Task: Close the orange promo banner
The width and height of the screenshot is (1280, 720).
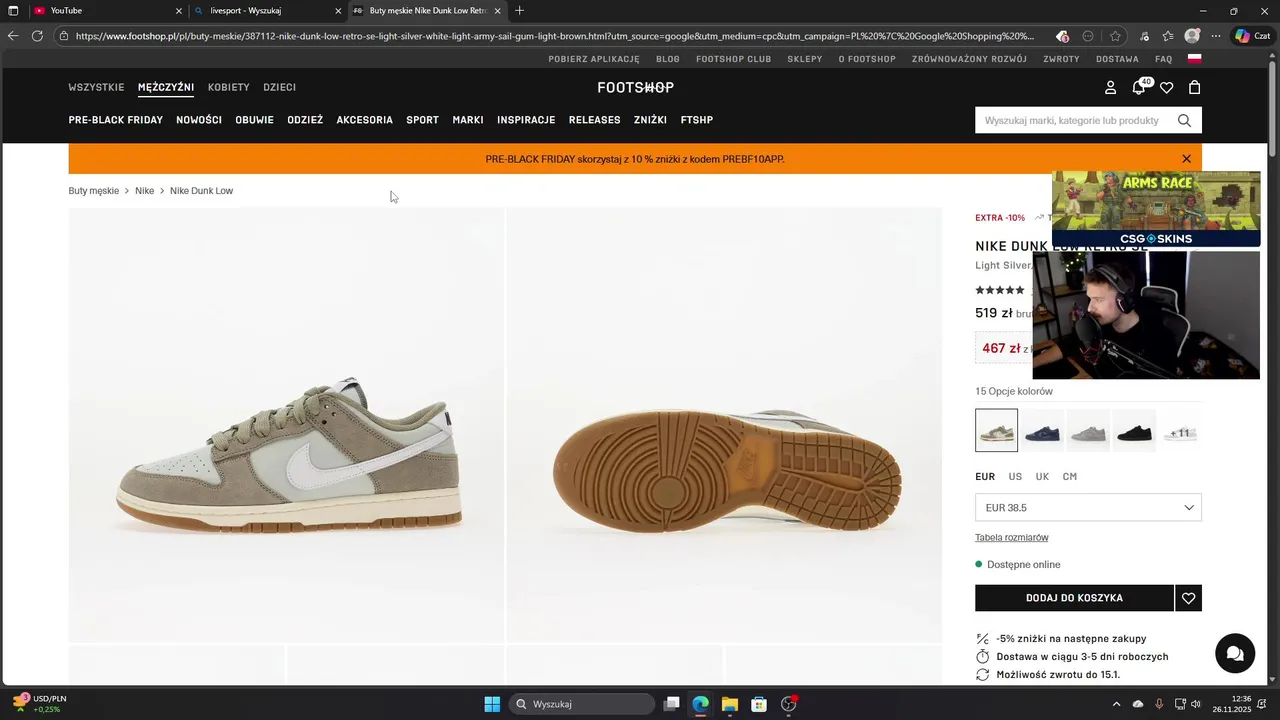Action: (x=1186, y=159)
